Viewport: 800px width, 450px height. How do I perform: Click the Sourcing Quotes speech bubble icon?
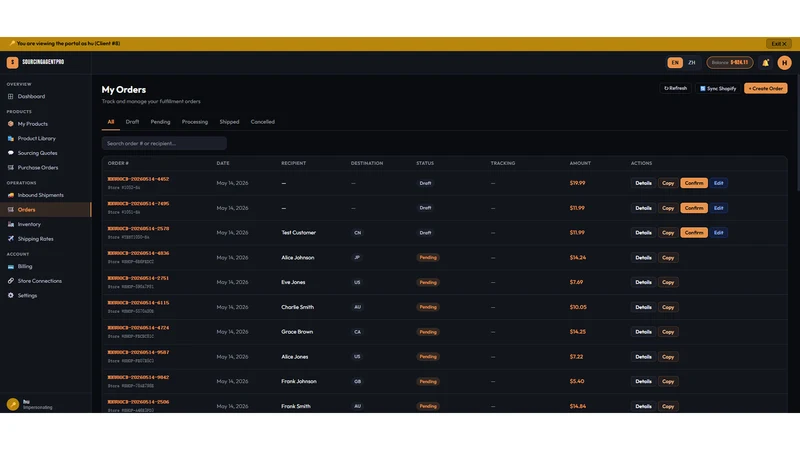(x=10, y=153)
